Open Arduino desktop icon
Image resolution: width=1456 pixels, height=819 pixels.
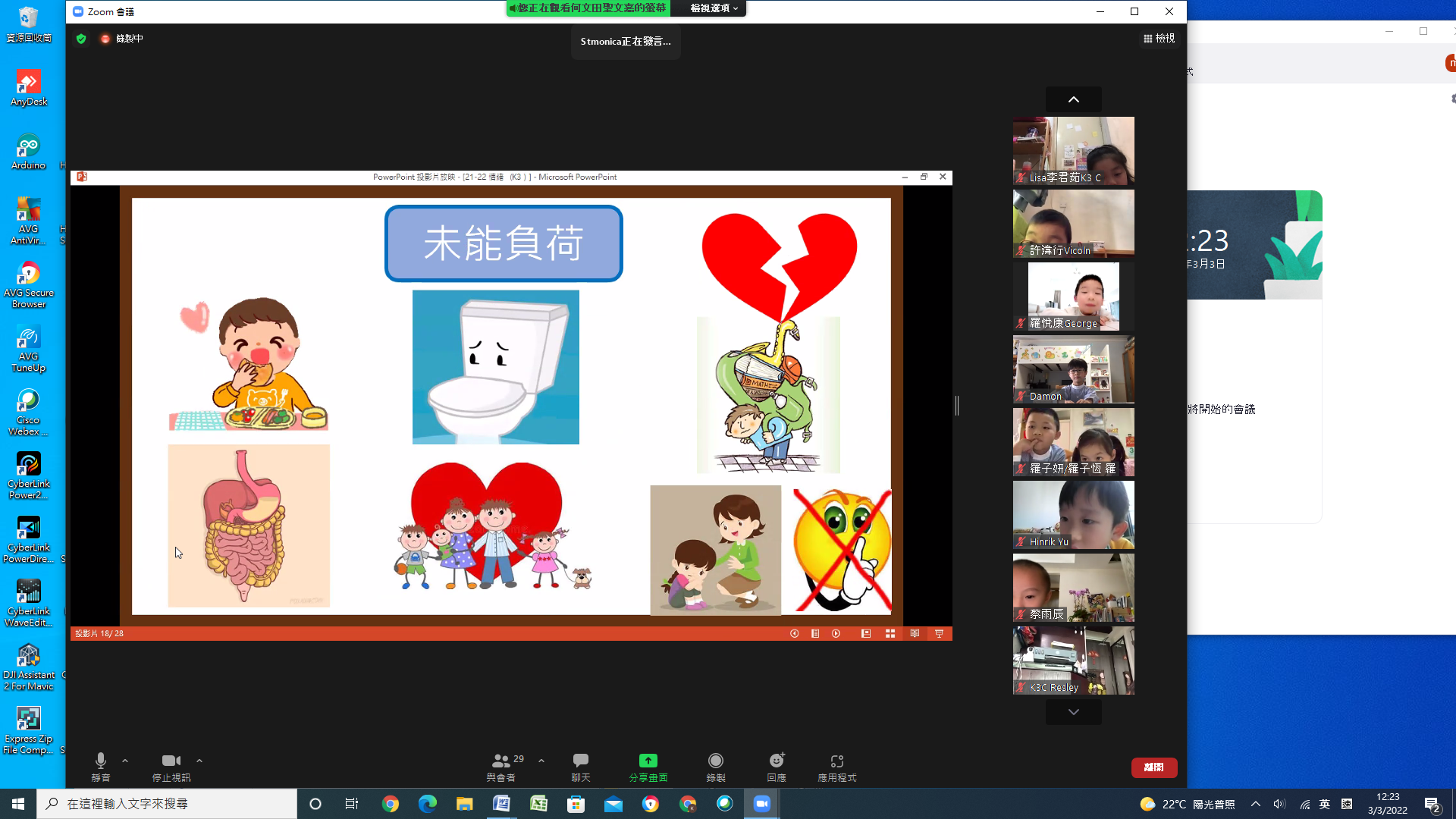[29, 152]
